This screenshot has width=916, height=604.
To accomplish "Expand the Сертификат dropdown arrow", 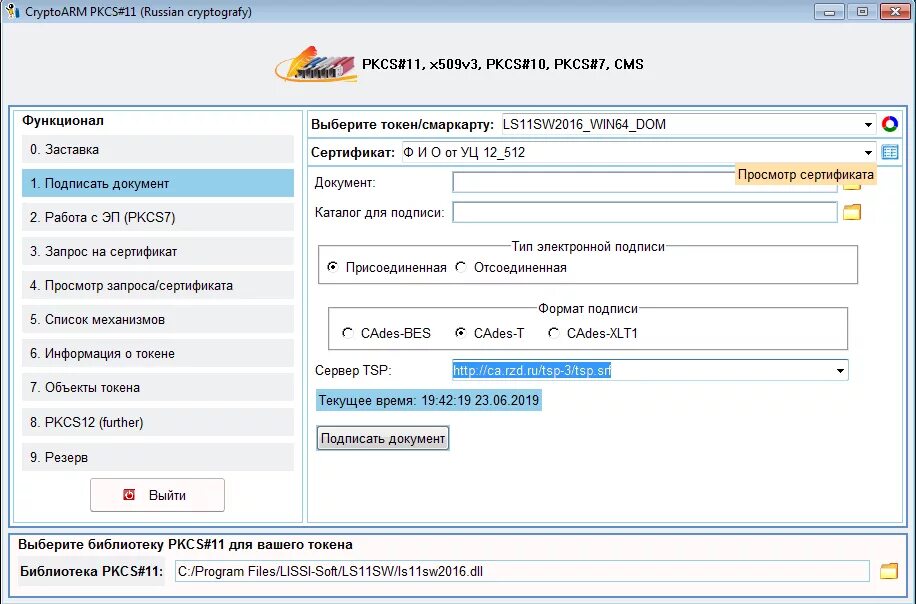I will click(x=868, y=152).
